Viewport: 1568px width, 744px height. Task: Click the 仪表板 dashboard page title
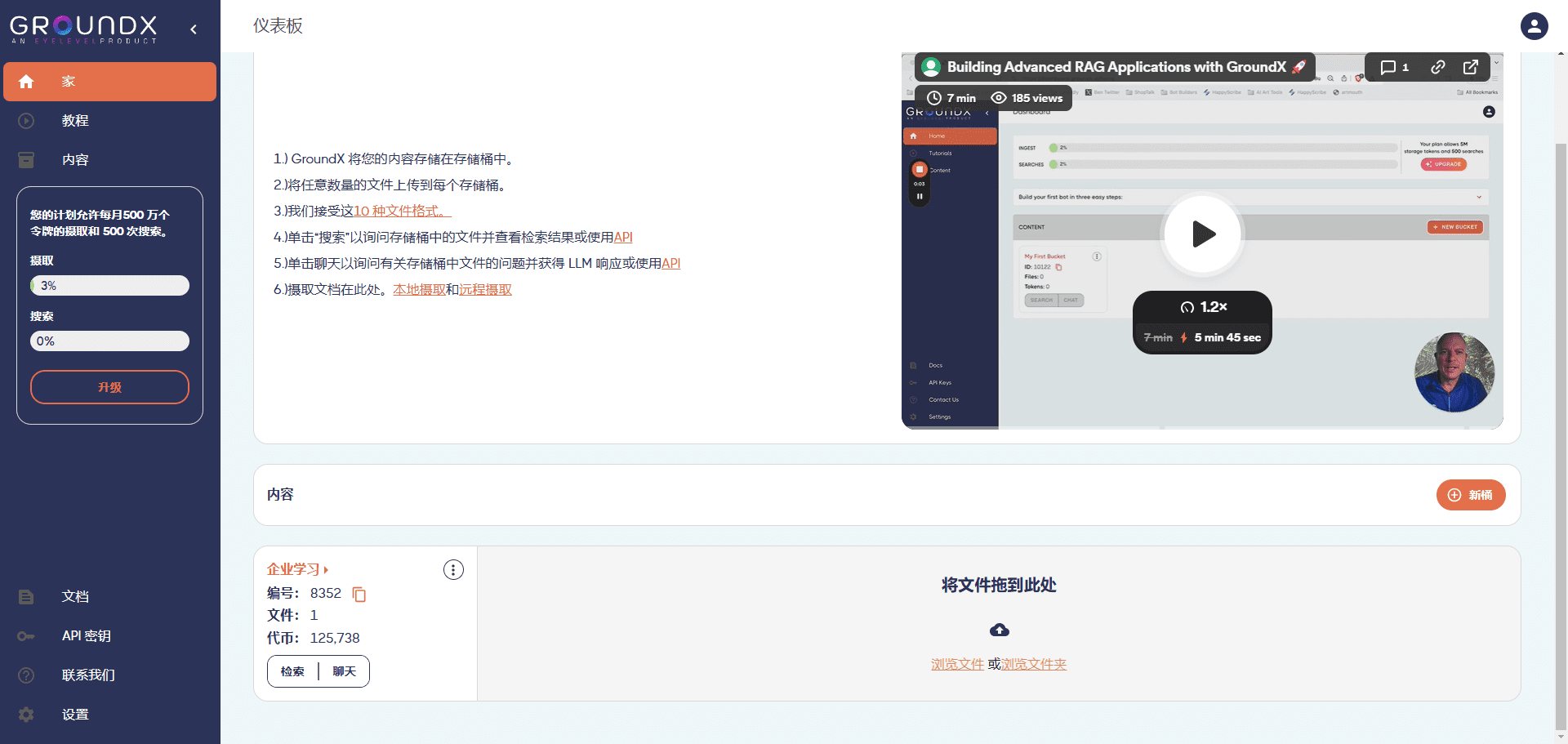click(278, 26)
